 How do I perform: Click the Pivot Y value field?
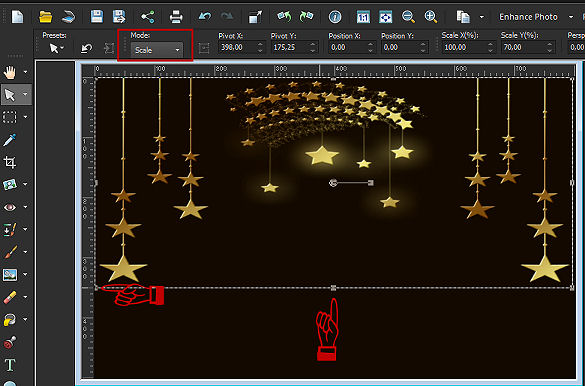click(x=290, y=47)
